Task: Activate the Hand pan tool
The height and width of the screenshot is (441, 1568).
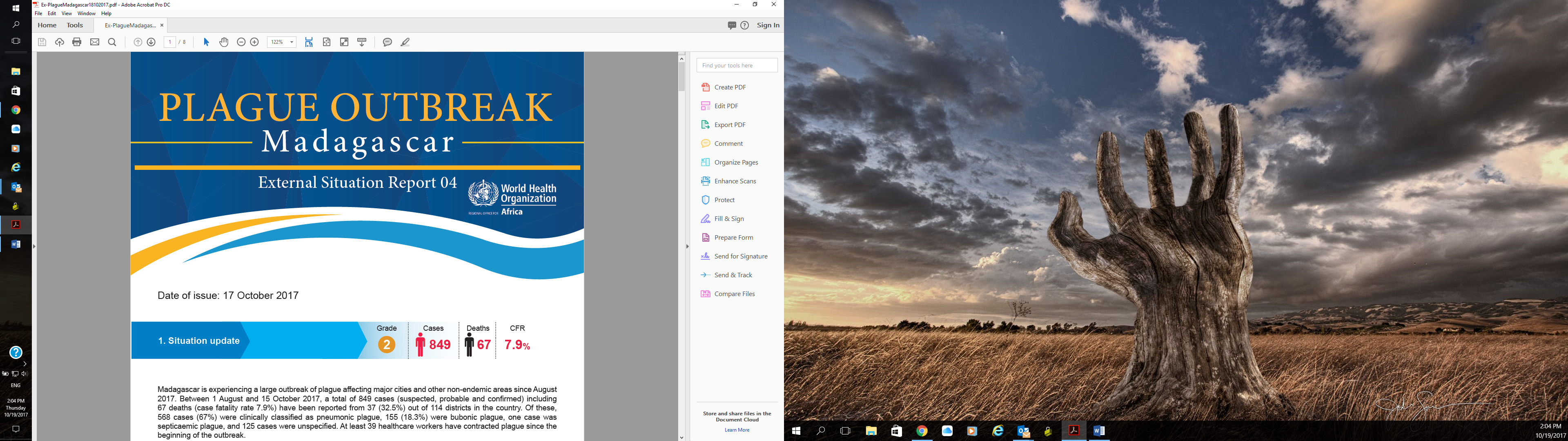Action: pos(224,42)
